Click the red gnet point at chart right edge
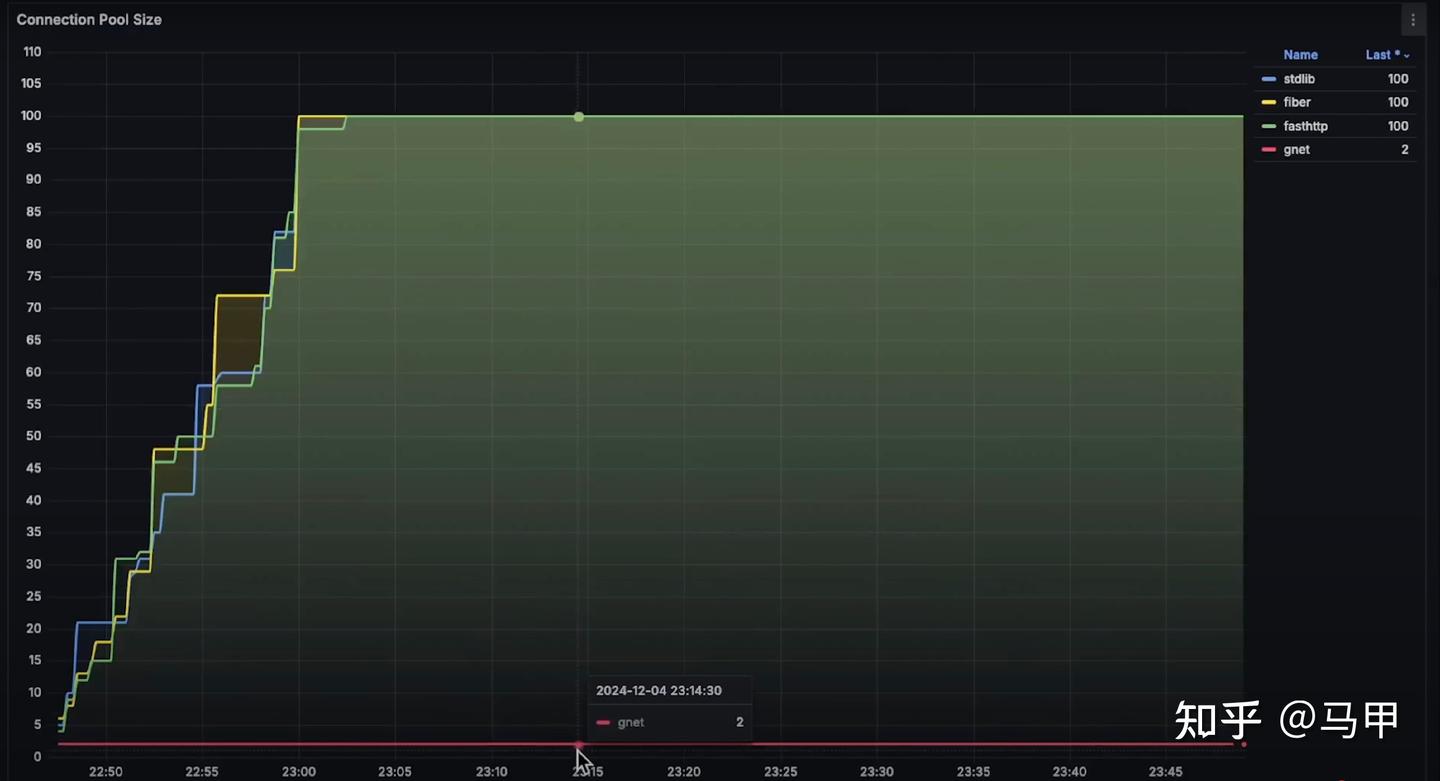1440x781 pixels. point(1242,744)
